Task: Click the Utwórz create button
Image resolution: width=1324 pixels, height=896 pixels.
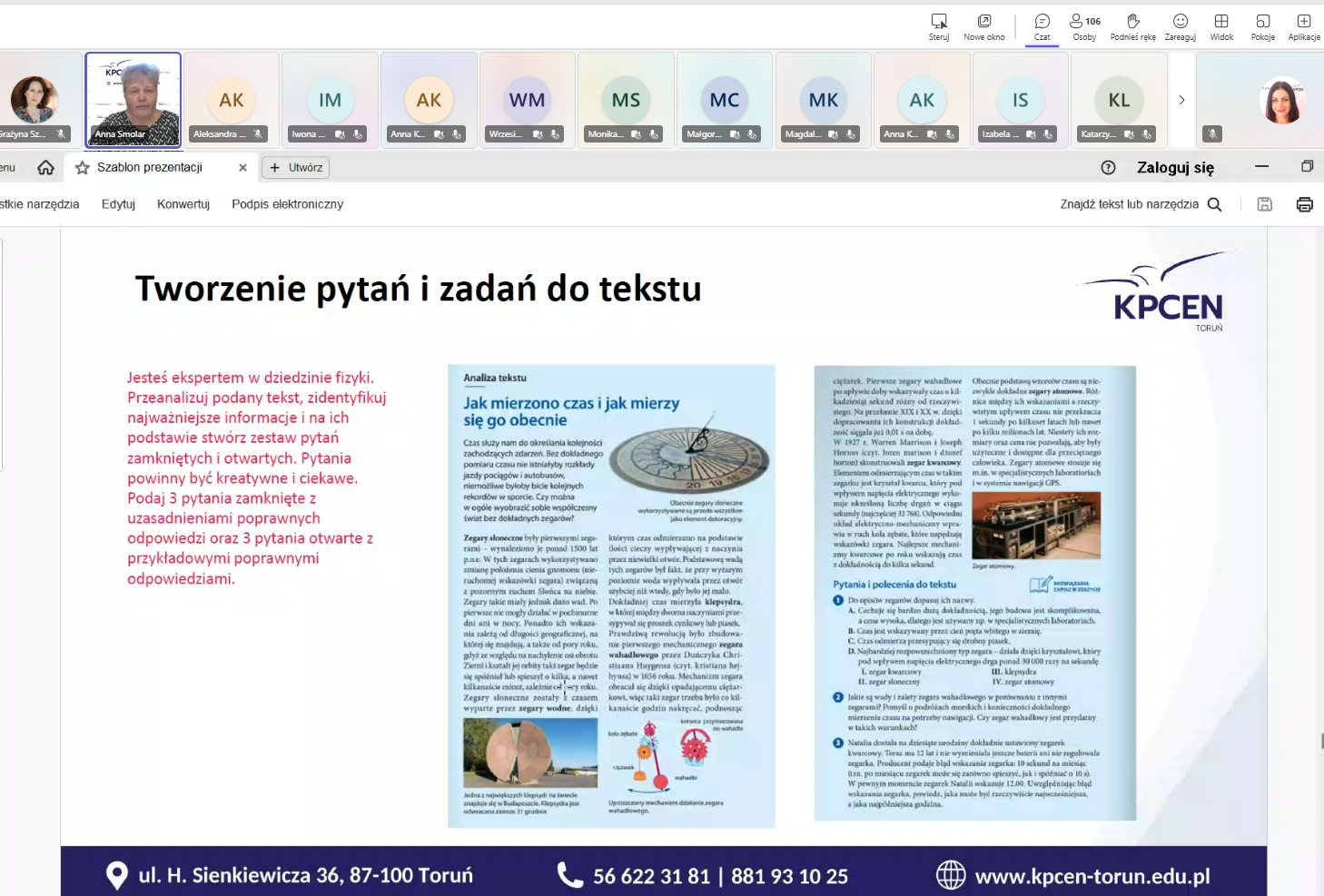Action: [296, 168]
